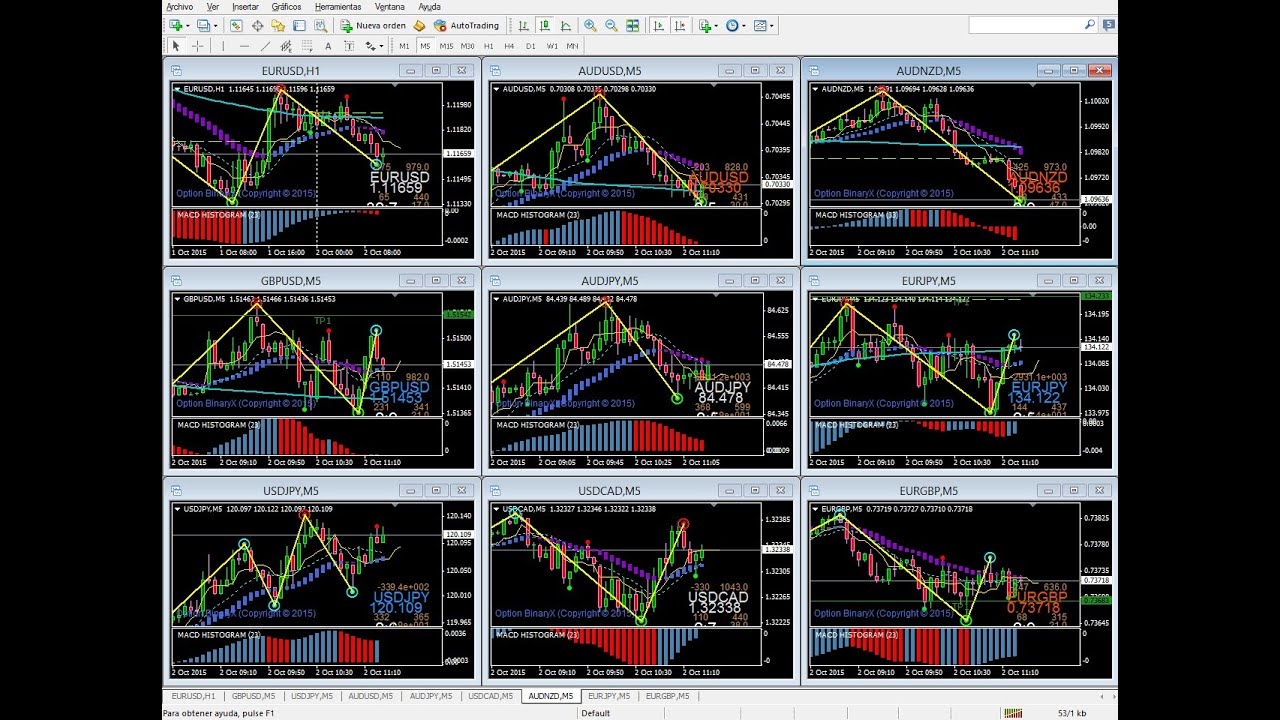1280x720 pixels.
Task: Zoom out on the chart
Action: click(x=611, y=25)
